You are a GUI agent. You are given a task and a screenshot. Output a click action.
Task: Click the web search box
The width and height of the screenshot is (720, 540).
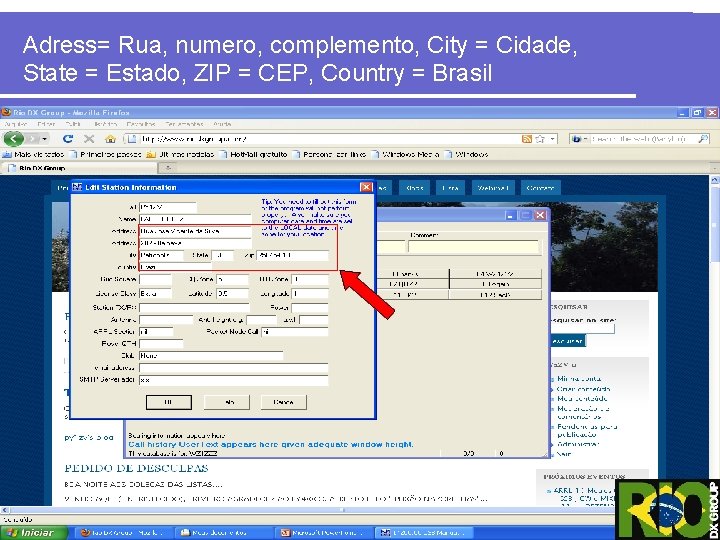click(643, 139)
